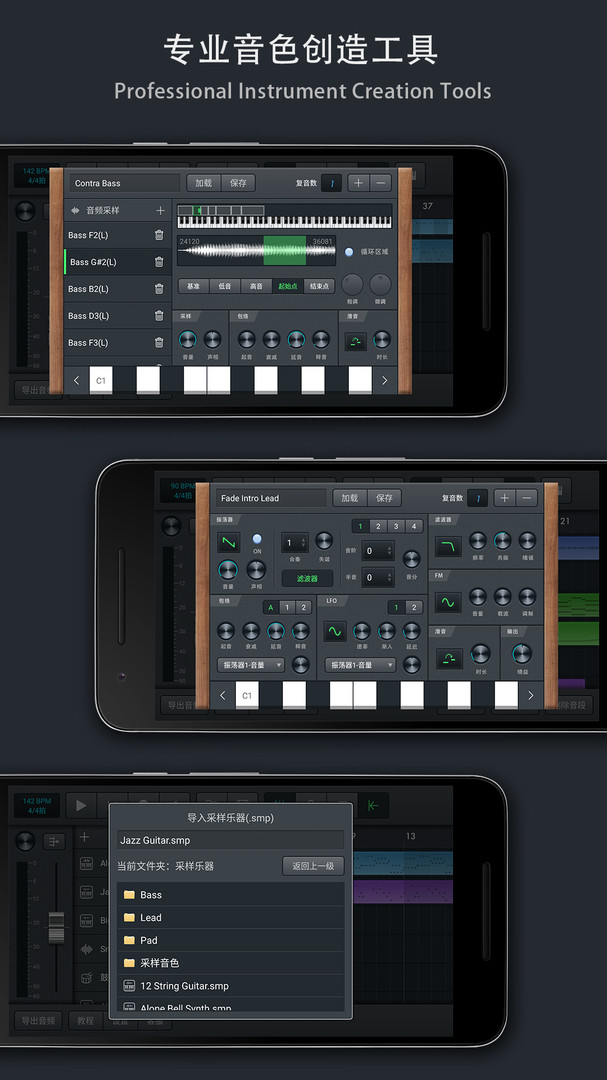The image size is (607, 1080).
Task: Select envelope tab A
Action: (269, 607)
